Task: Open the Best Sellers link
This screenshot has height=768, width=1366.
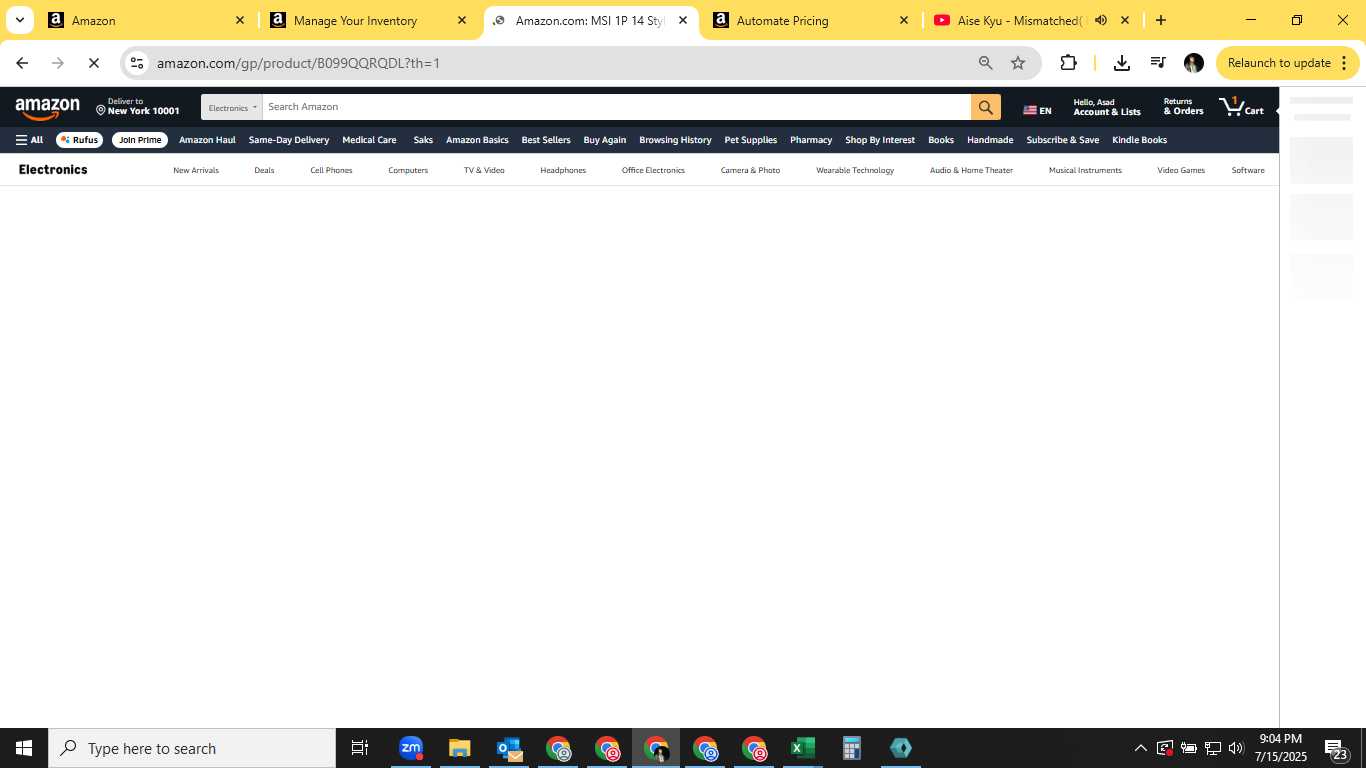Action: (x=546, y=140)
